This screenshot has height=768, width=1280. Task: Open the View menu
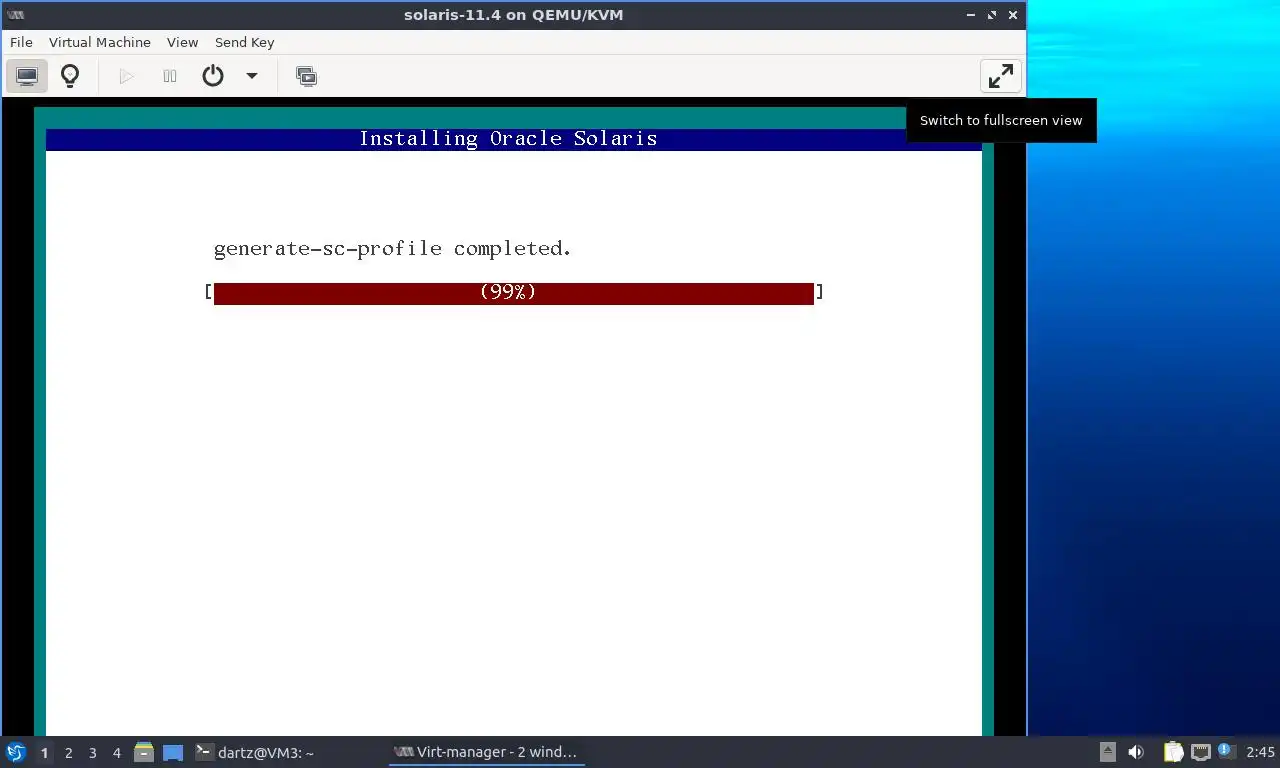coord(182,42)
